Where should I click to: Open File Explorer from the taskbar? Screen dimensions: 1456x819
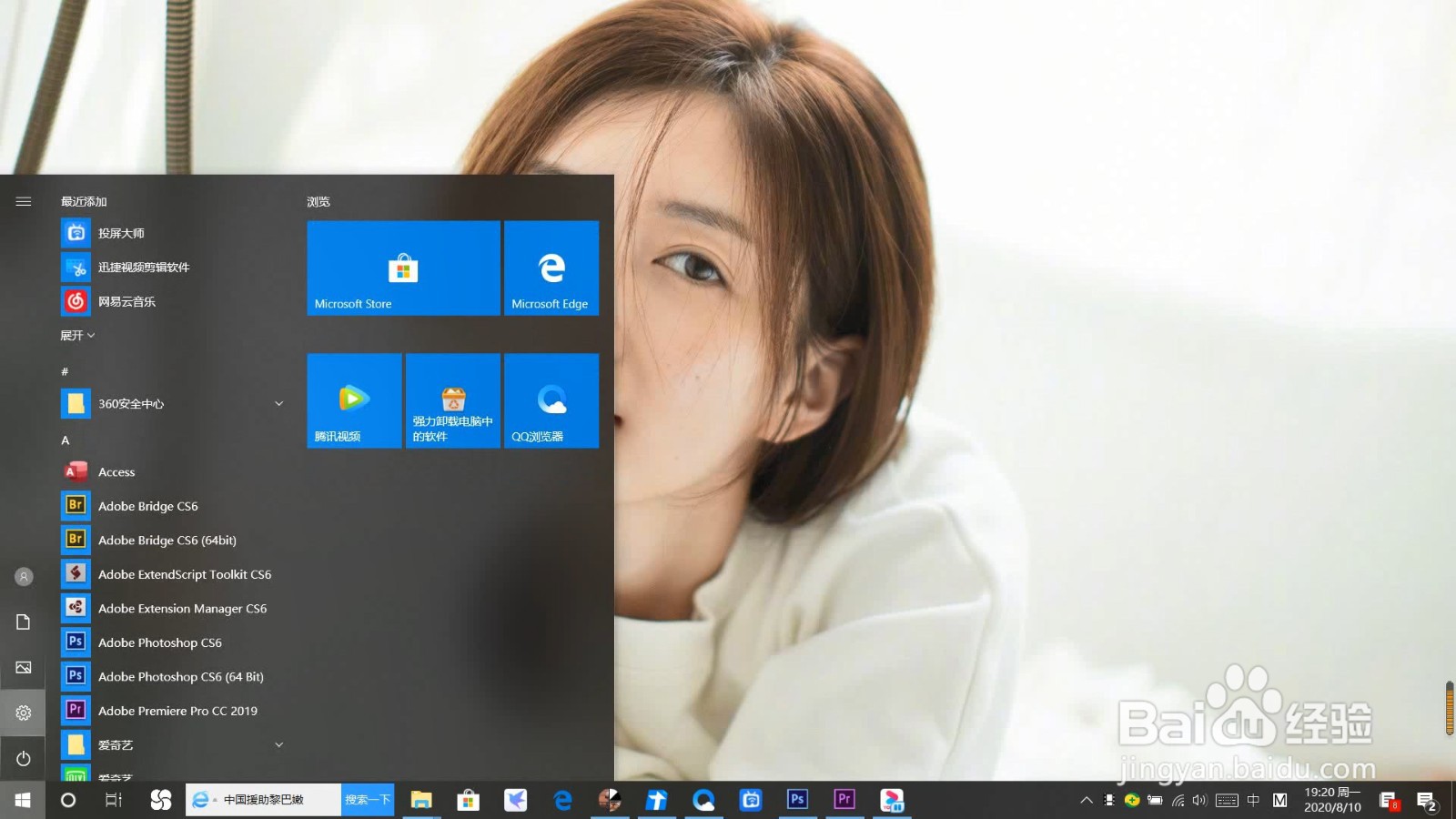point(421,800)
